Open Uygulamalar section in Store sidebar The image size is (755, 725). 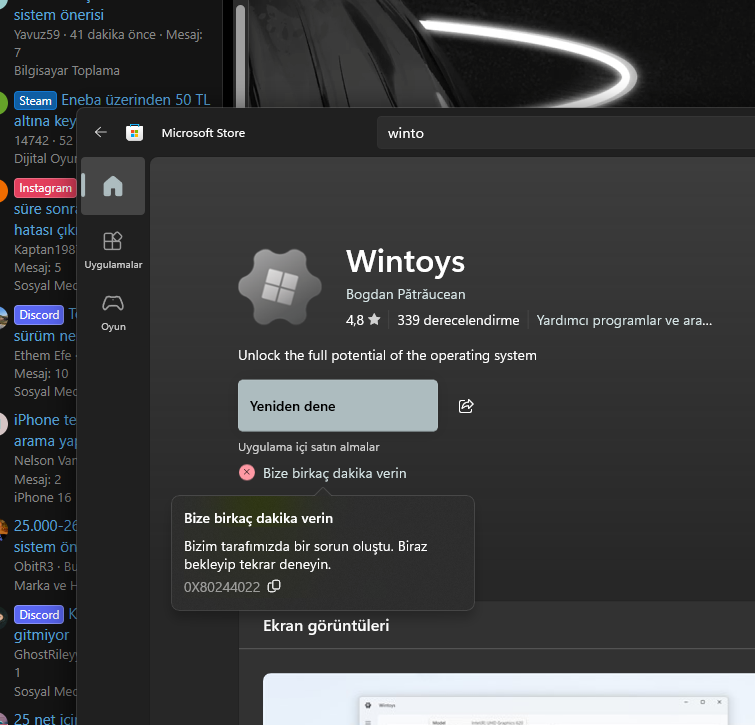tap(113, 251)
